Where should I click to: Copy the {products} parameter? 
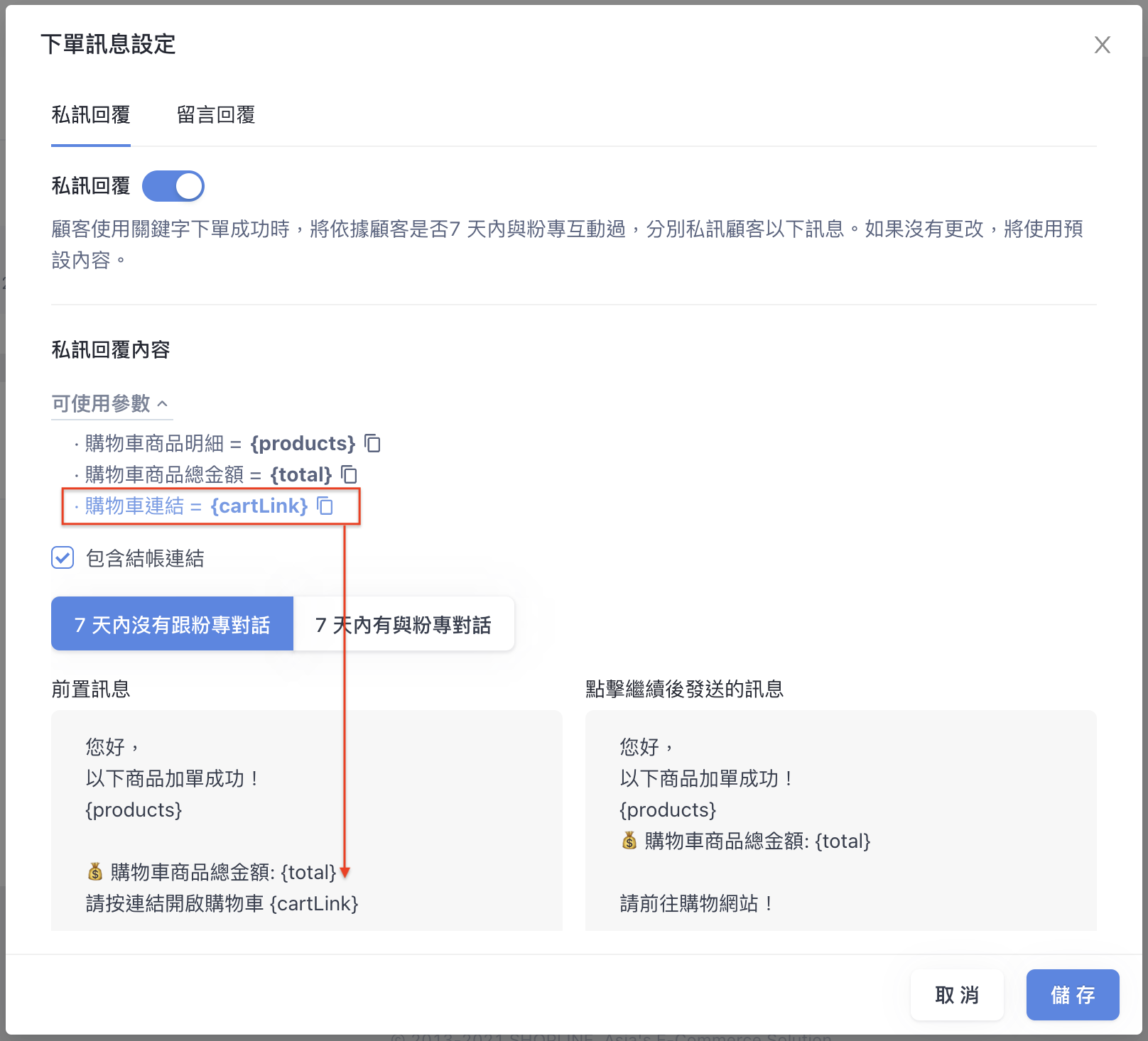[x=373, y=443]
